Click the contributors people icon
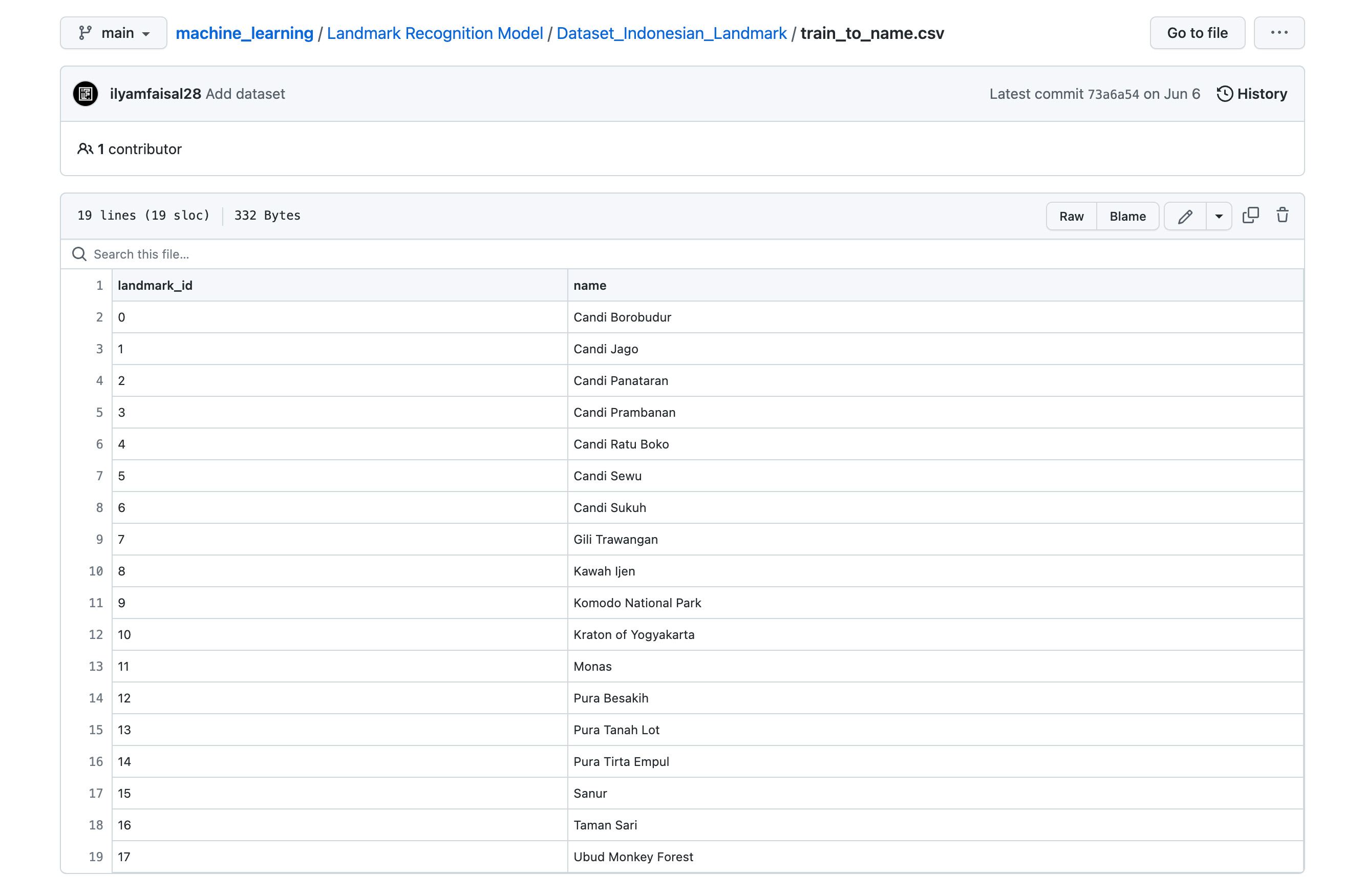Image resolution: width=1365 pixels, height=896 pixels. [85, 149]
